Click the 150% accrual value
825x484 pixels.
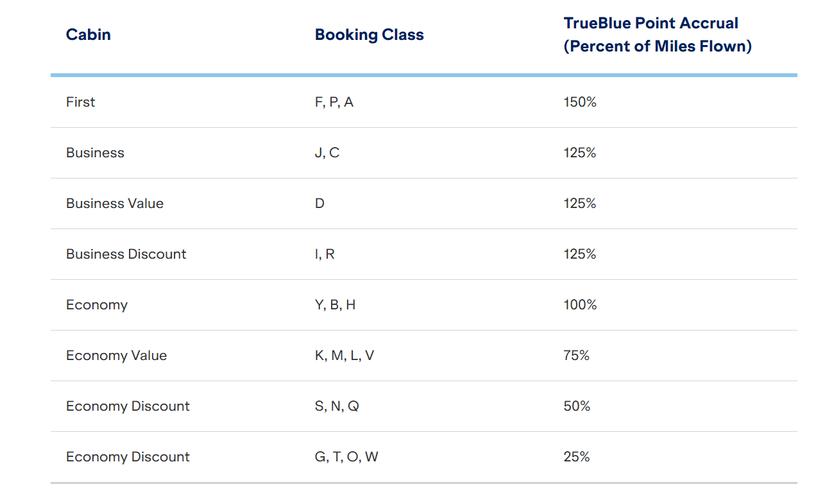[x=580, y=102]
